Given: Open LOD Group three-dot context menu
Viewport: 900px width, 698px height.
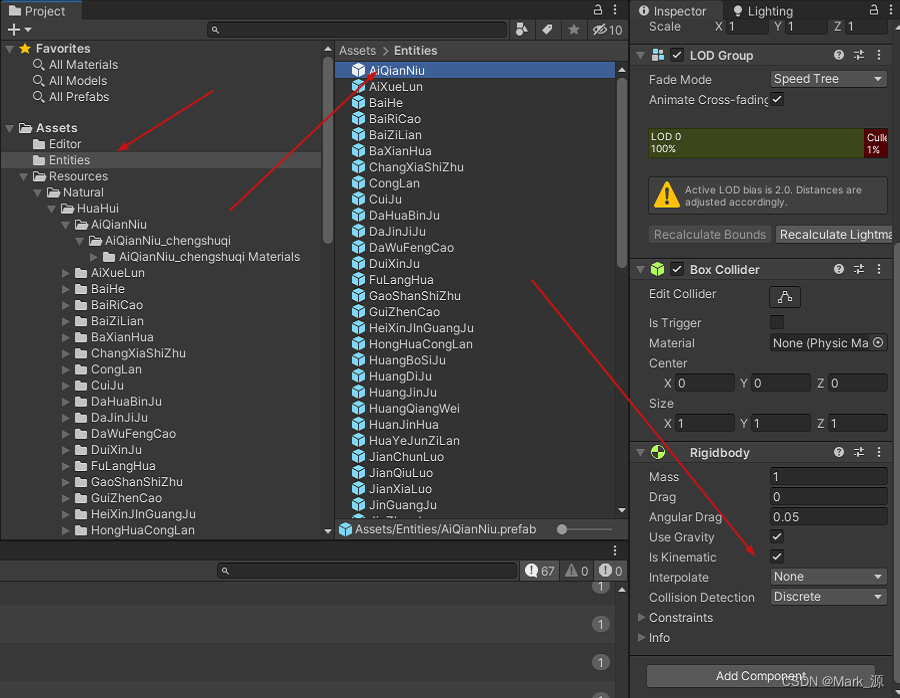Looking at the screenshot, I should 879,55.
